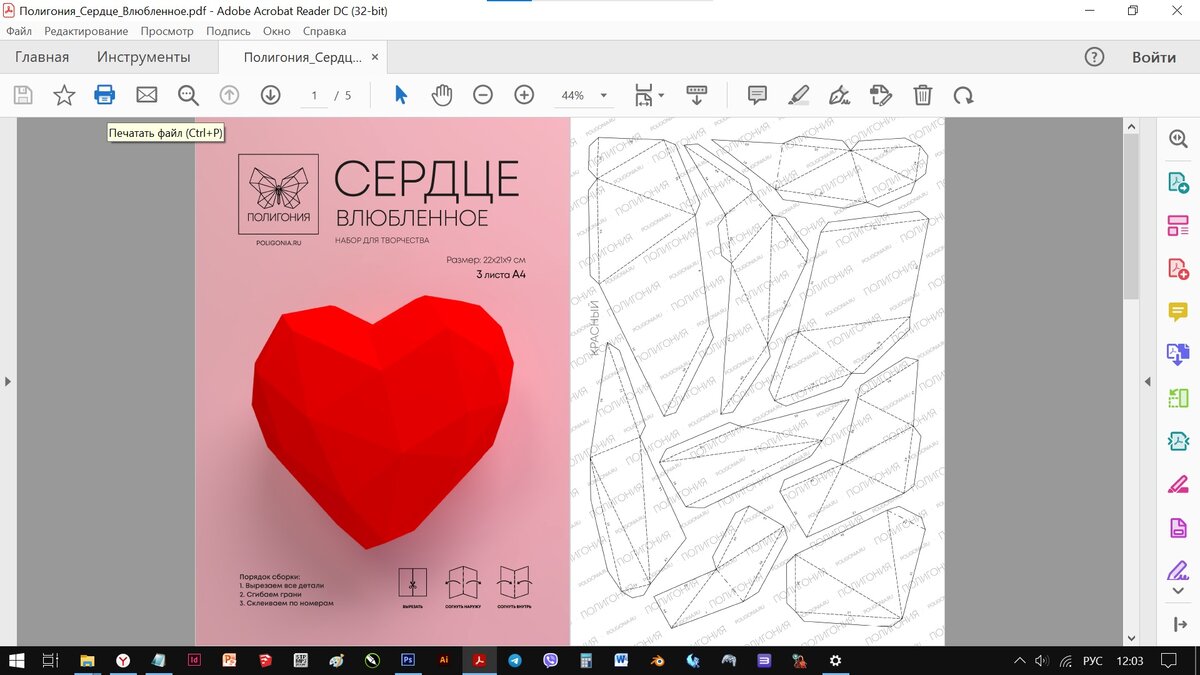1200x675 pixels.
Task: Expand more tools chevron in sidebar
Action: click(1178, 591)
